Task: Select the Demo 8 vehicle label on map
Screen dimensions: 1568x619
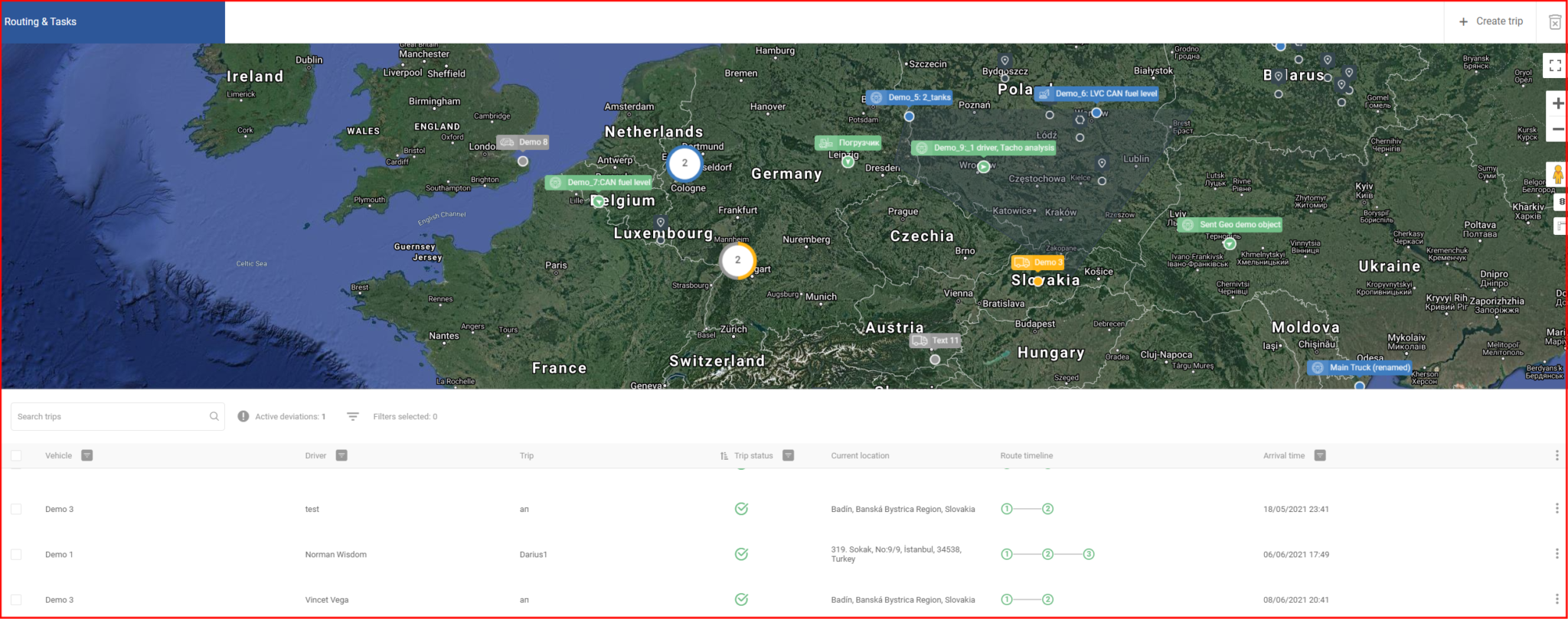Action: tap(524, 142)
